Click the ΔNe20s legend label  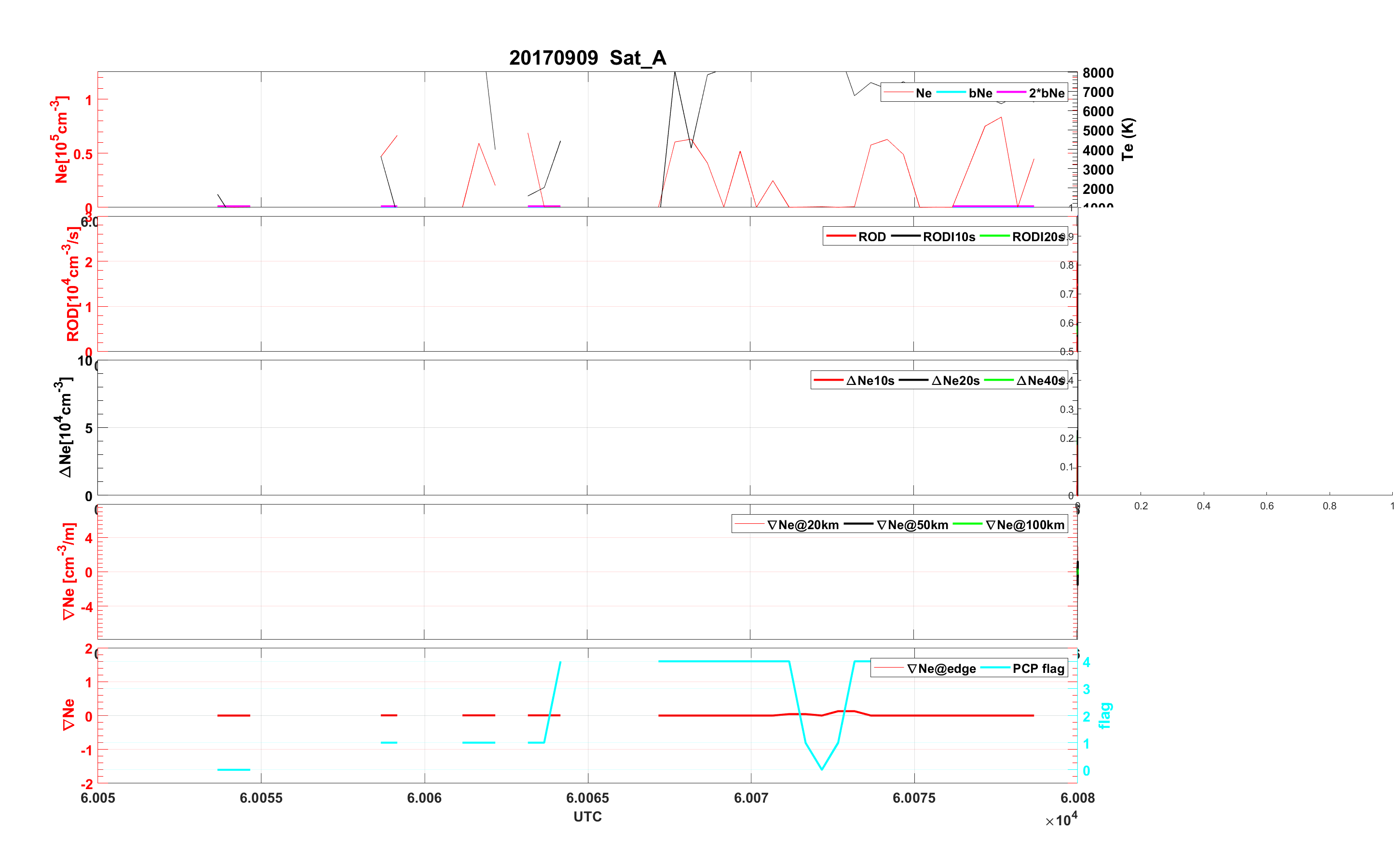956,381
